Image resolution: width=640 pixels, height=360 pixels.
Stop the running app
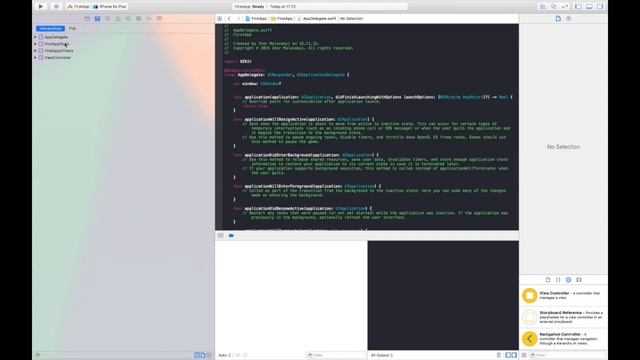coord(56,7)
